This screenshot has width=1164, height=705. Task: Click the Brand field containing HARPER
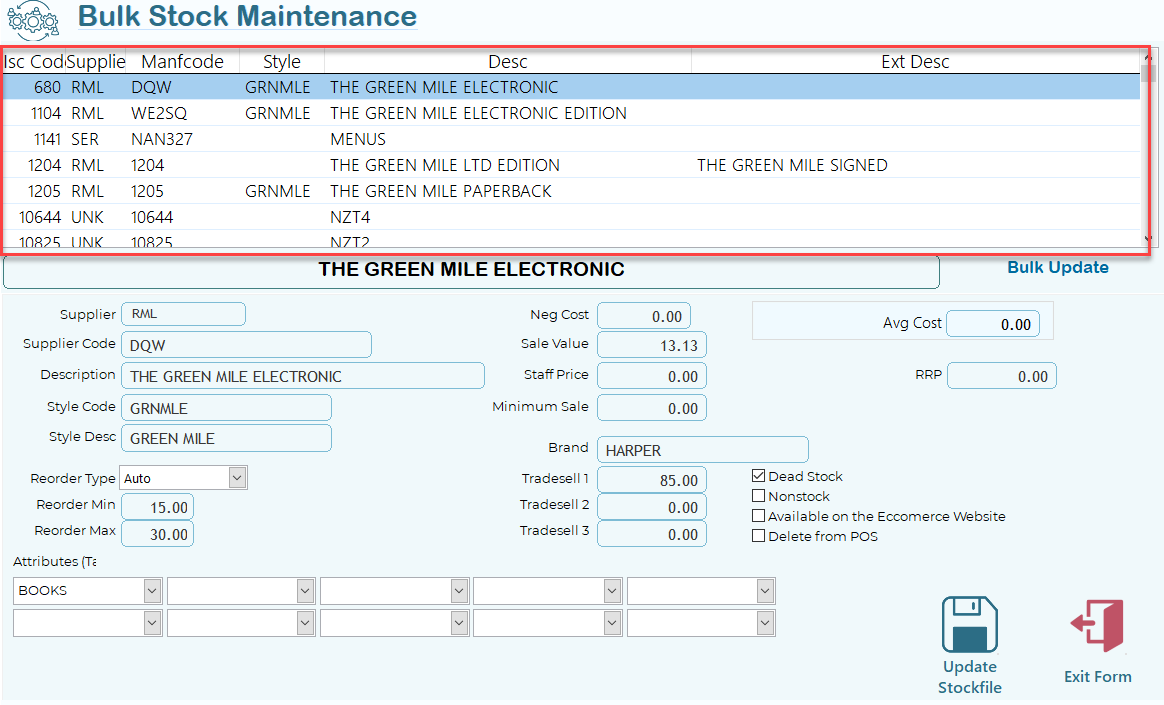coord(702,450)
